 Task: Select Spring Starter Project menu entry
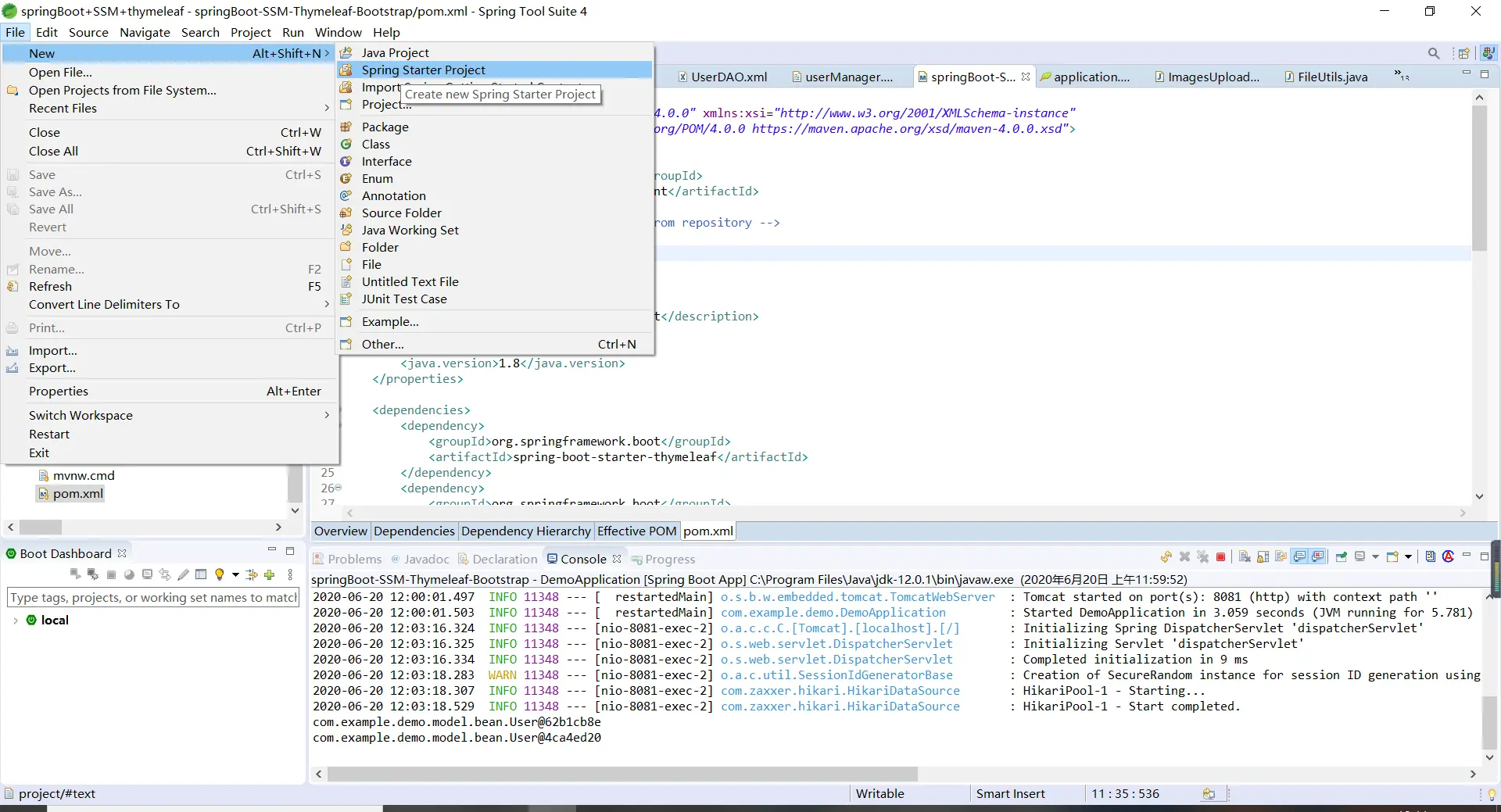(x=423, y=70)
